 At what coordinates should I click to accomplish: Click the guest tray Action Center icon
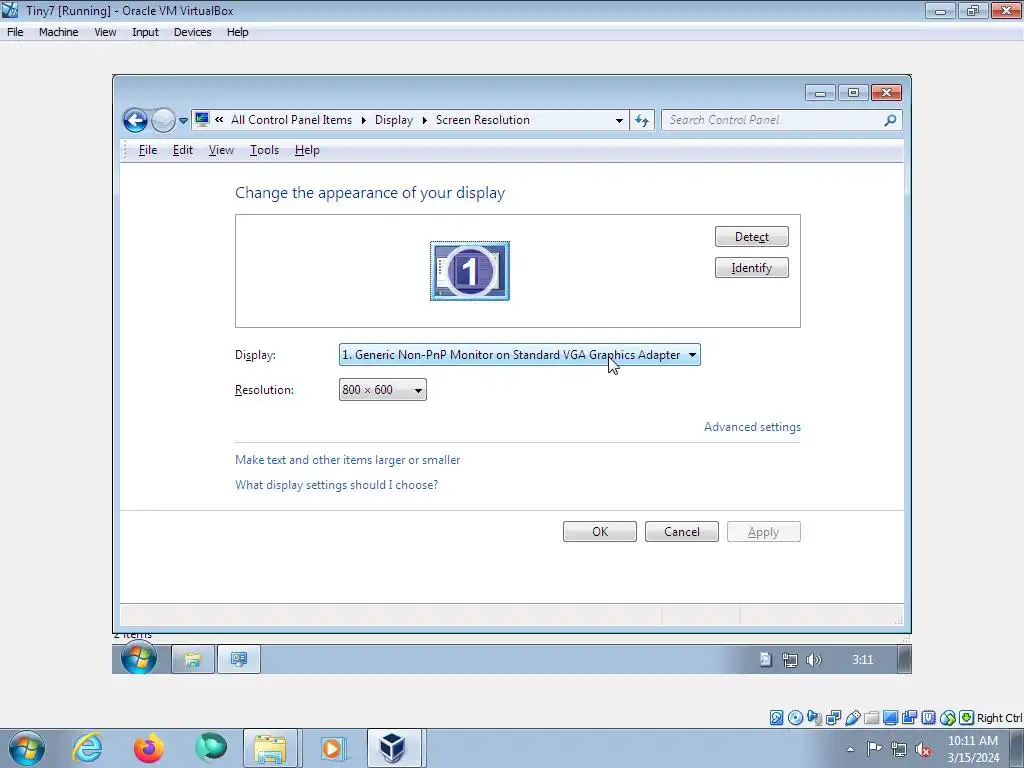[765, 660]
